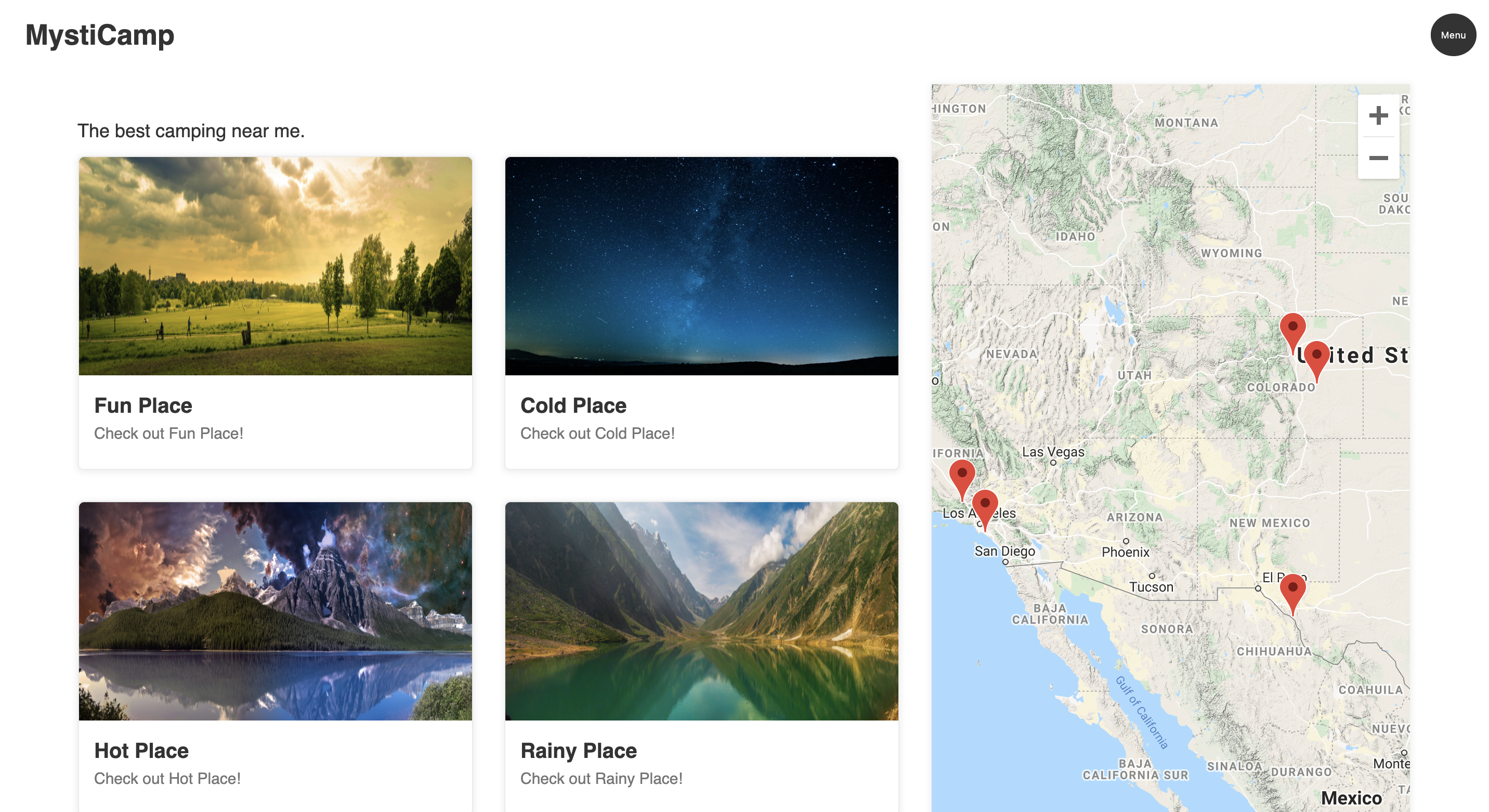Open the Rainy Place green valley photo

pyautogui.click(x=701, y=611)
